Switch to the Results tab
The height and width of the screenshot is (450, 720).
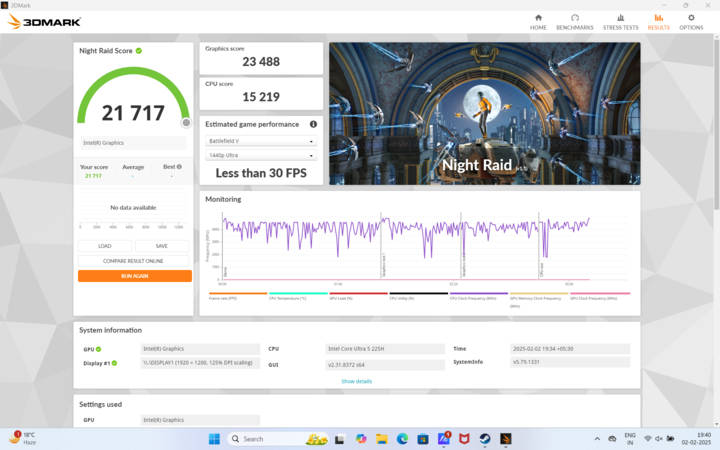pyautogui.click(x=658, y=21)
